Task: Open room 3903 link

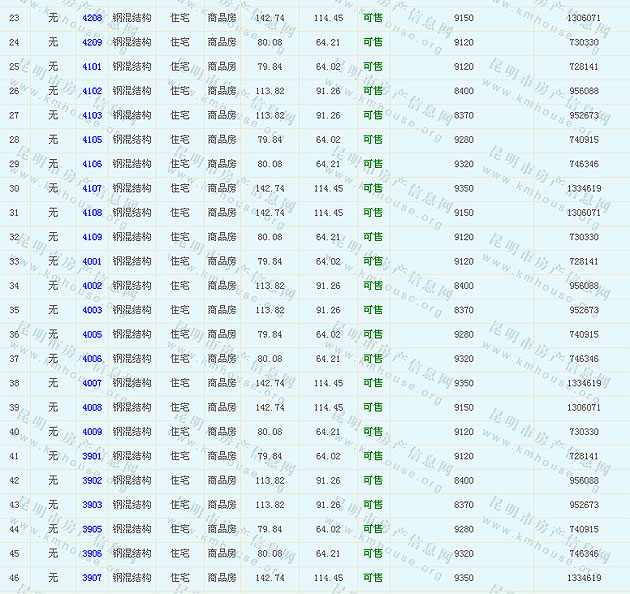Action: point(92,505)
